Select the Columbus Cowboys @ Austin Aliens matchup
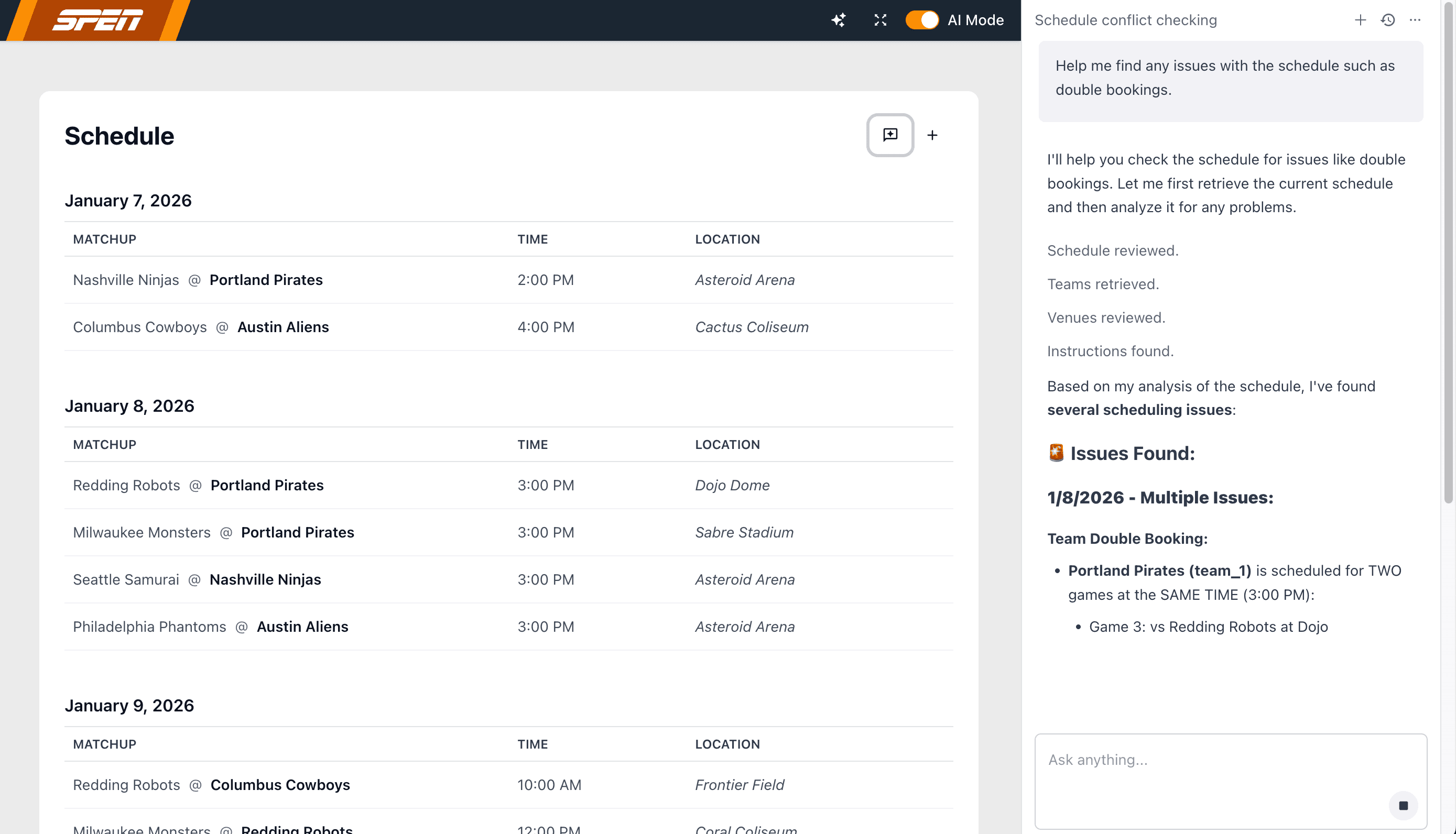Screen dimensions: 1456x834 (x=201, y=327)
